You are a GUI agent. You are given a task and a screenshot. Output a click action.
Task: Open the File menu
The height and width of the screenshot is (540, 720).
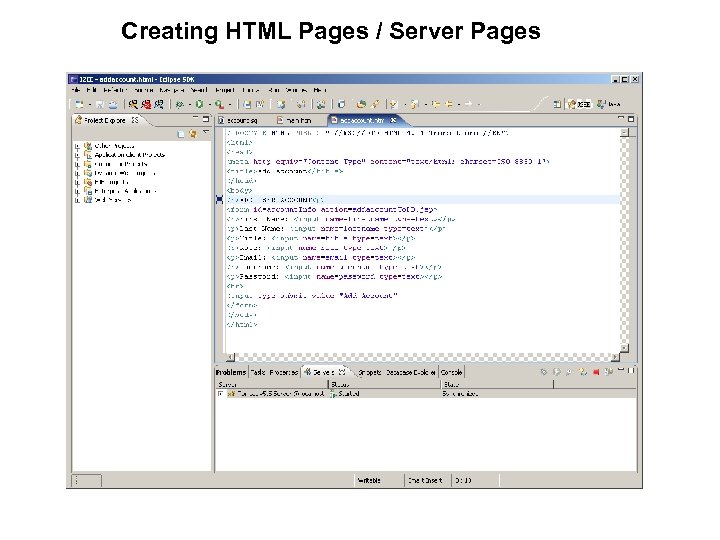pos(77,90)
